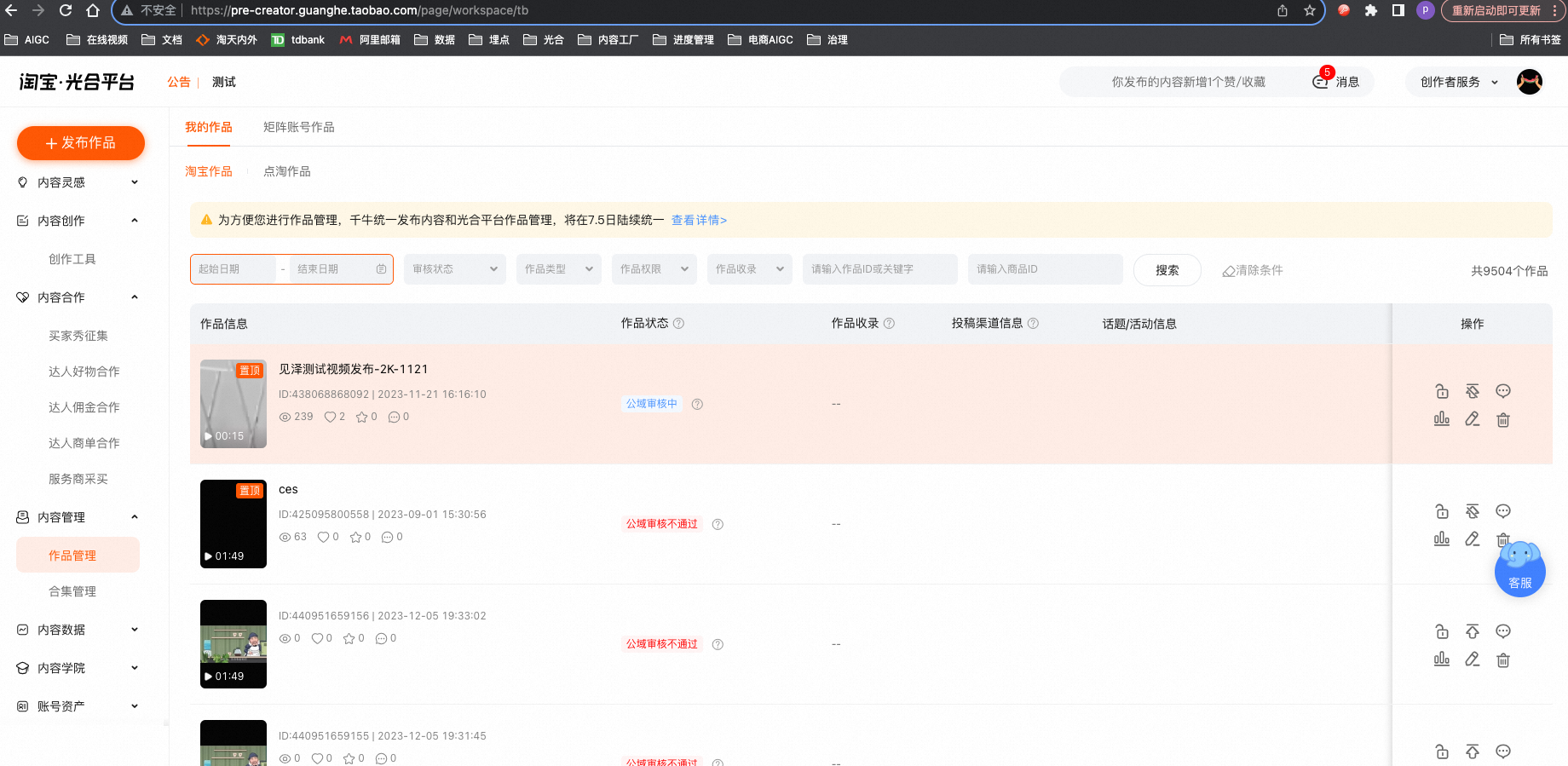1568x766 pixels.
Task: Open the 消息 messages icon
Action: (1335, 82)
